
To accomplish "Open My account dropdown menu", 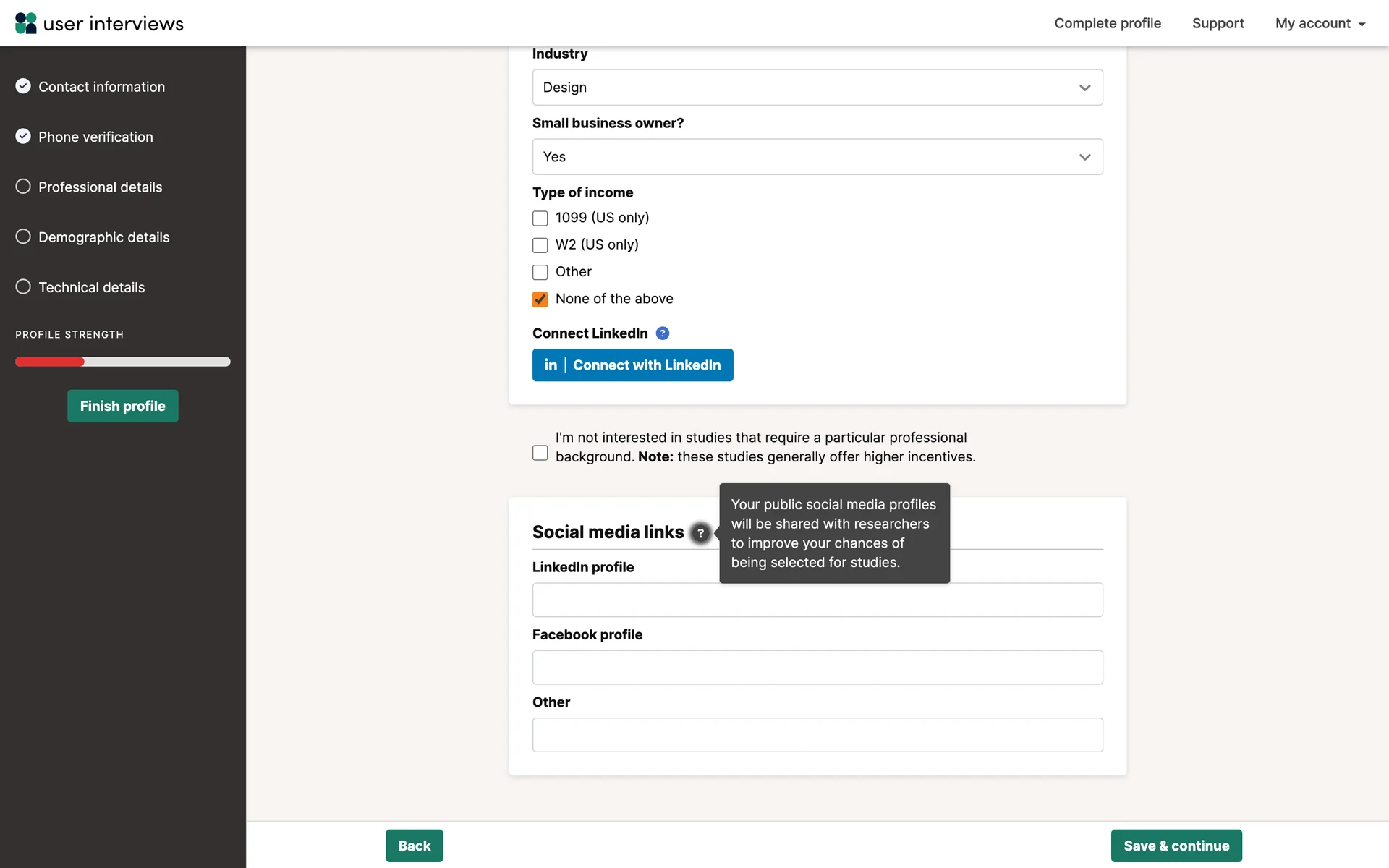I will (x=1320, y=23).
